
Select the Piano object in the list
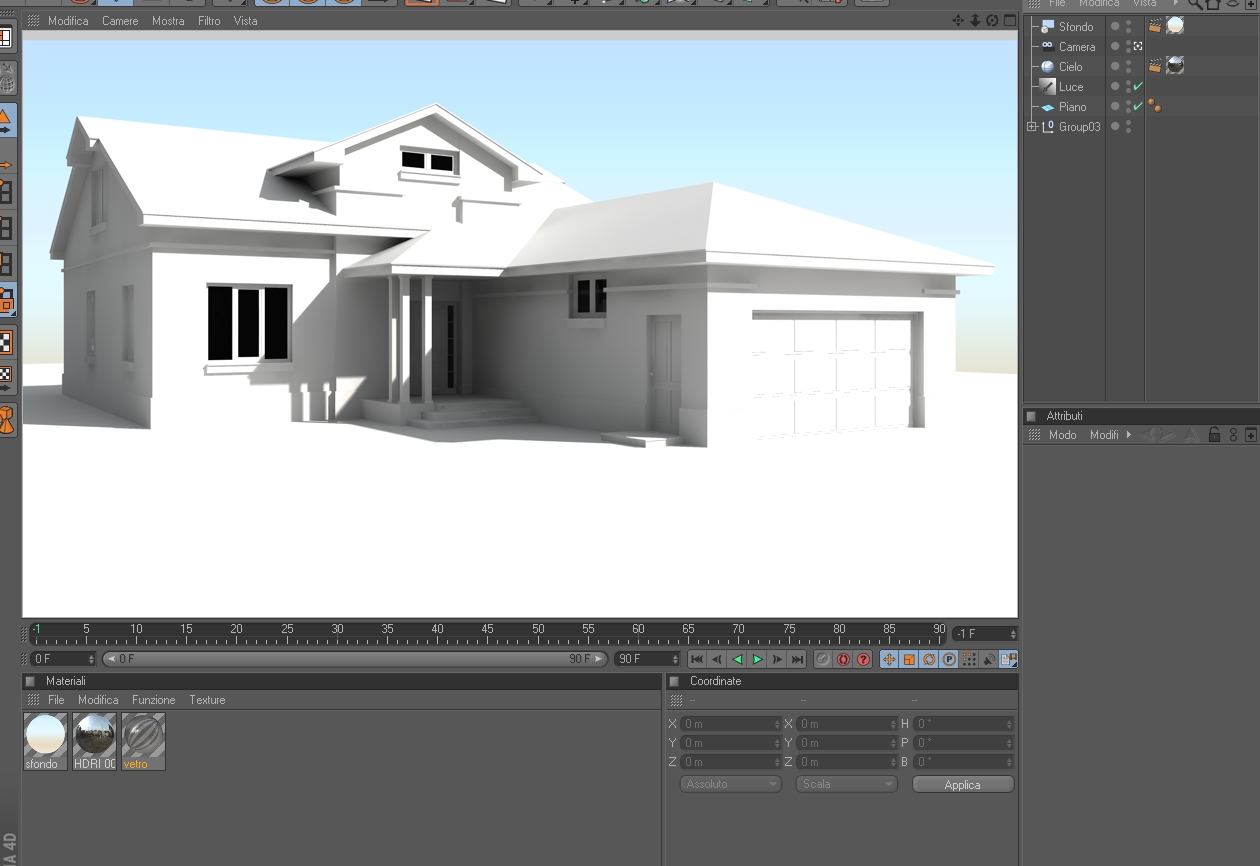1073,107
